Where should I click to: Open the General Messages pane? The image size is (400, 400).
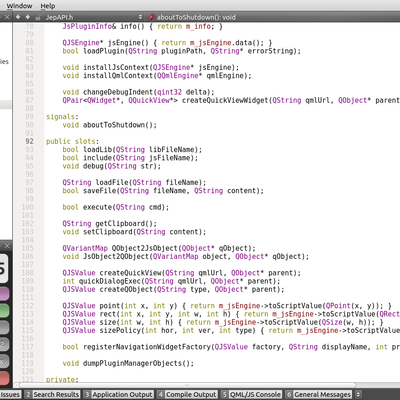(319, 395)
